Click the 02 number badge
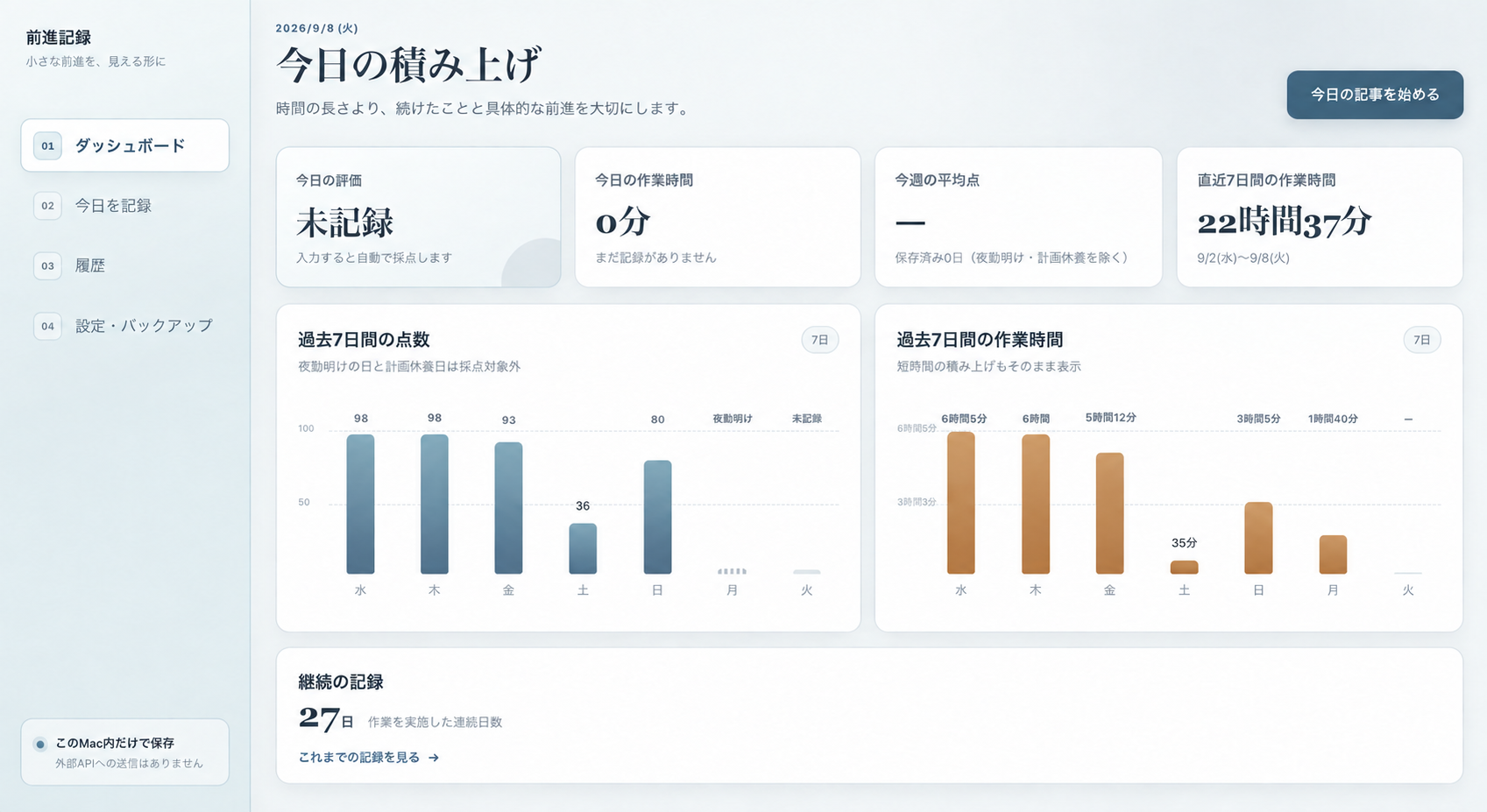This screenshot has height=812, width=1487. point(47,206)
